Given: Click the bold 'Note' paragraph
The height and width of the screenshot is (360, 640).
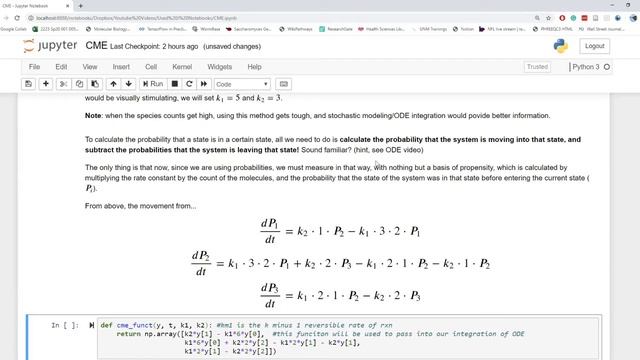Looking at the screenshot, I should (x=318, y=116).
